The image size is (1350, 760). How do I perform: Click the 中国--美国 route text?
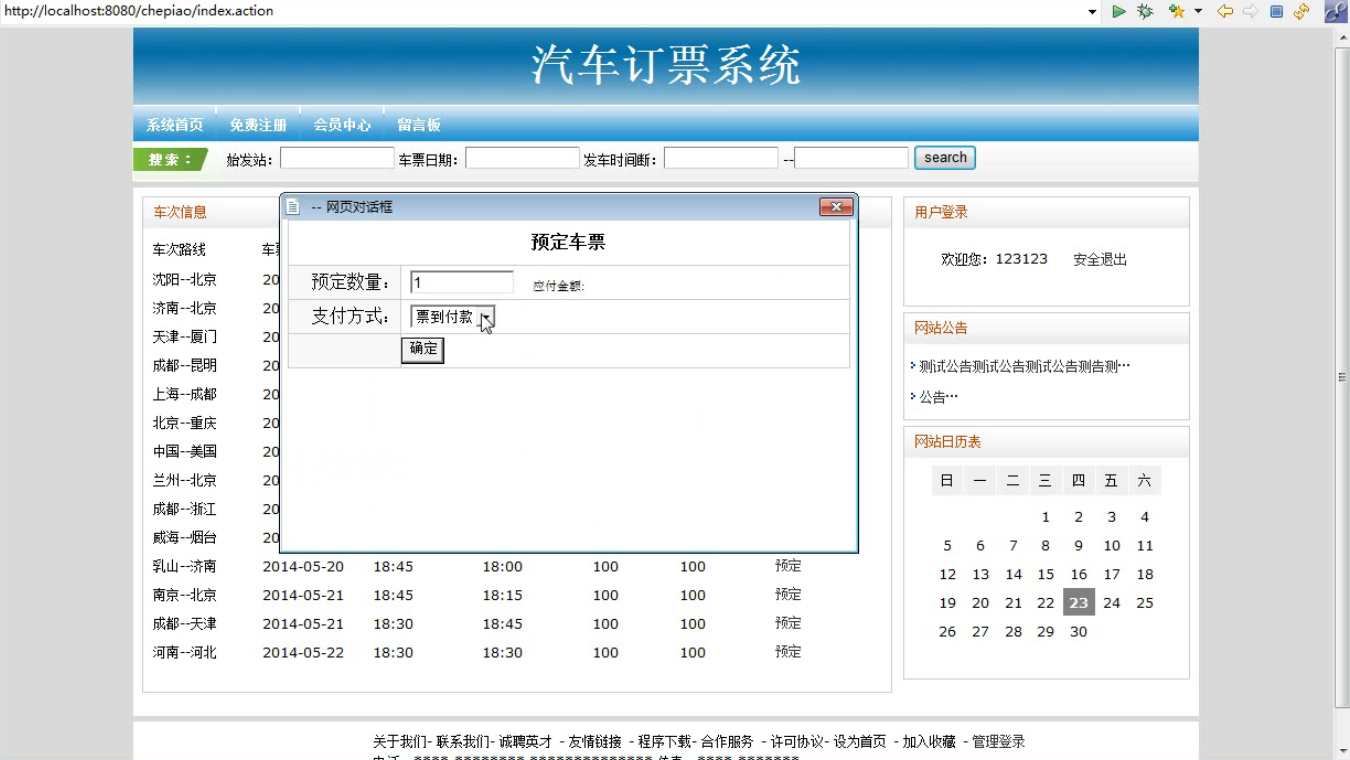185,452
